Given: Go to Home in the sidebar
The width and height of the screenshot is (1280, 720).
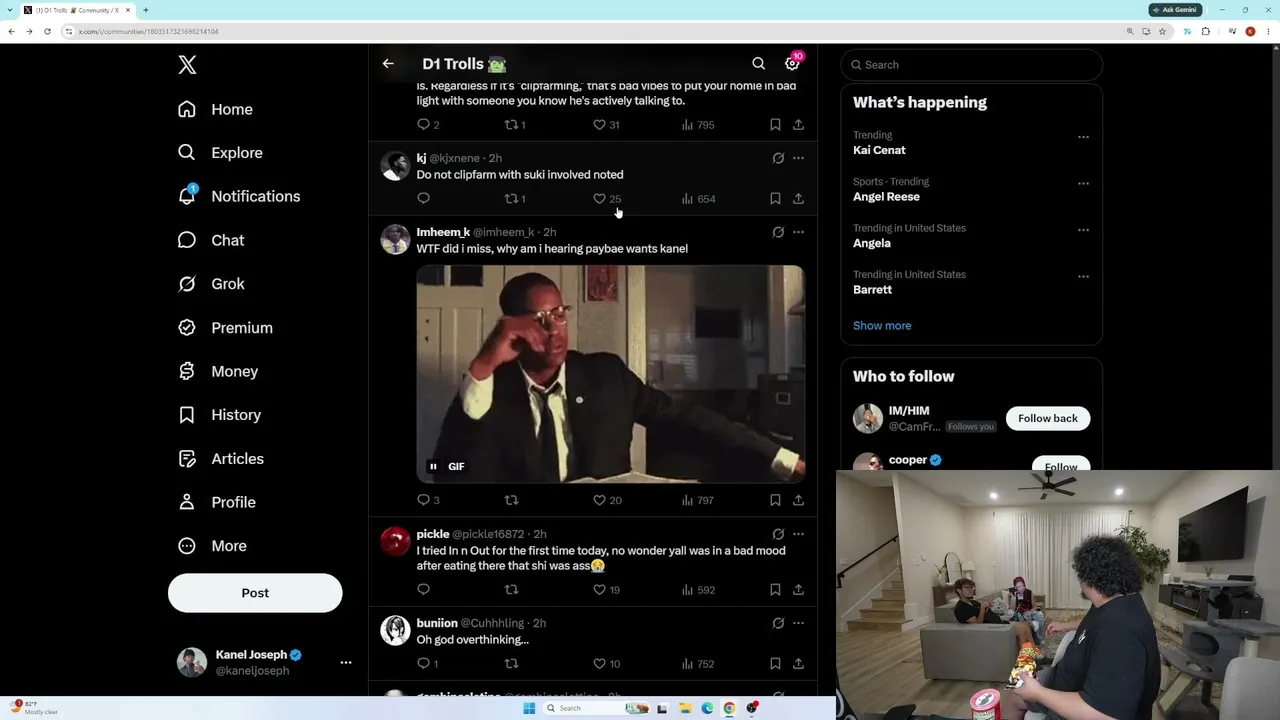Looking at the screenshot, I should click(x=215, y=109).
